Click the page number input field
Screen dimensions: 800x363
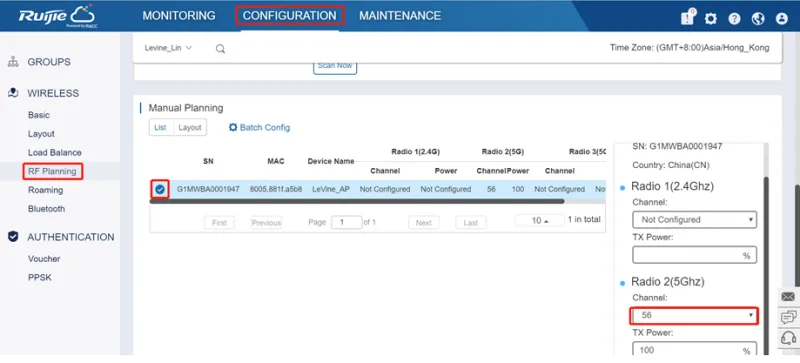click(346, 223)
